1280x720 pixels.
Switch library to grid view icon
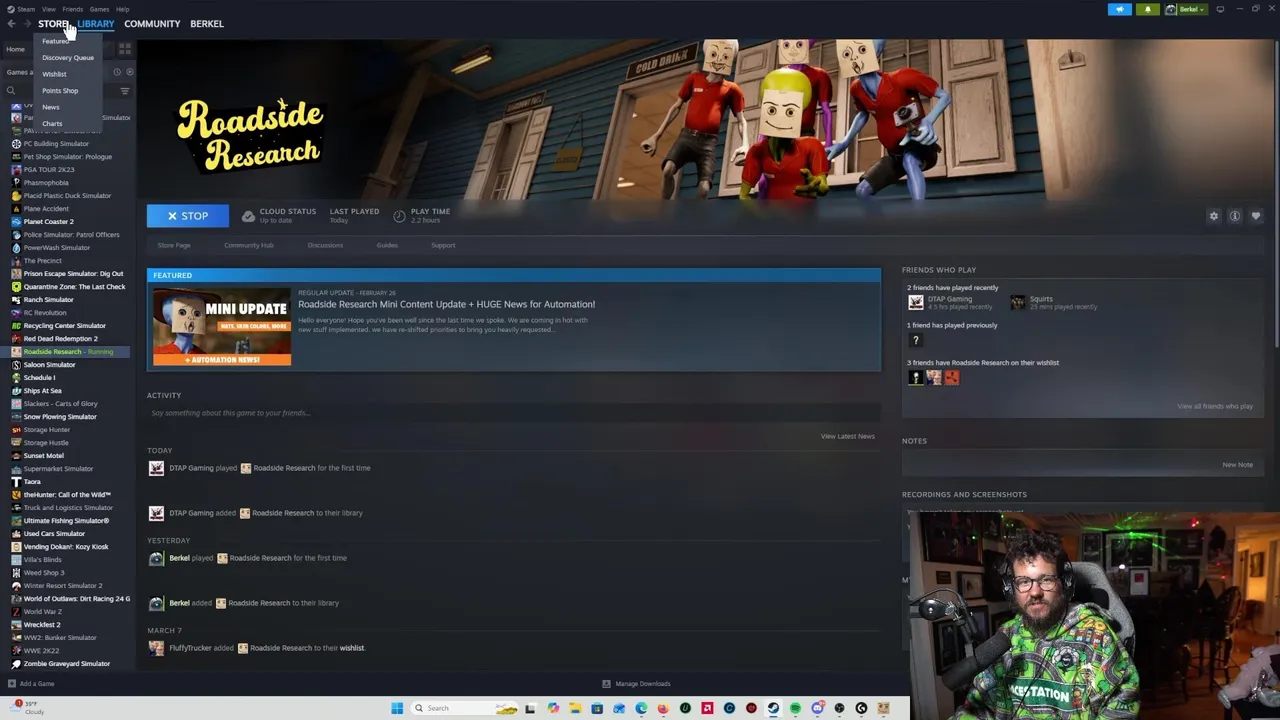coord(125,48)
